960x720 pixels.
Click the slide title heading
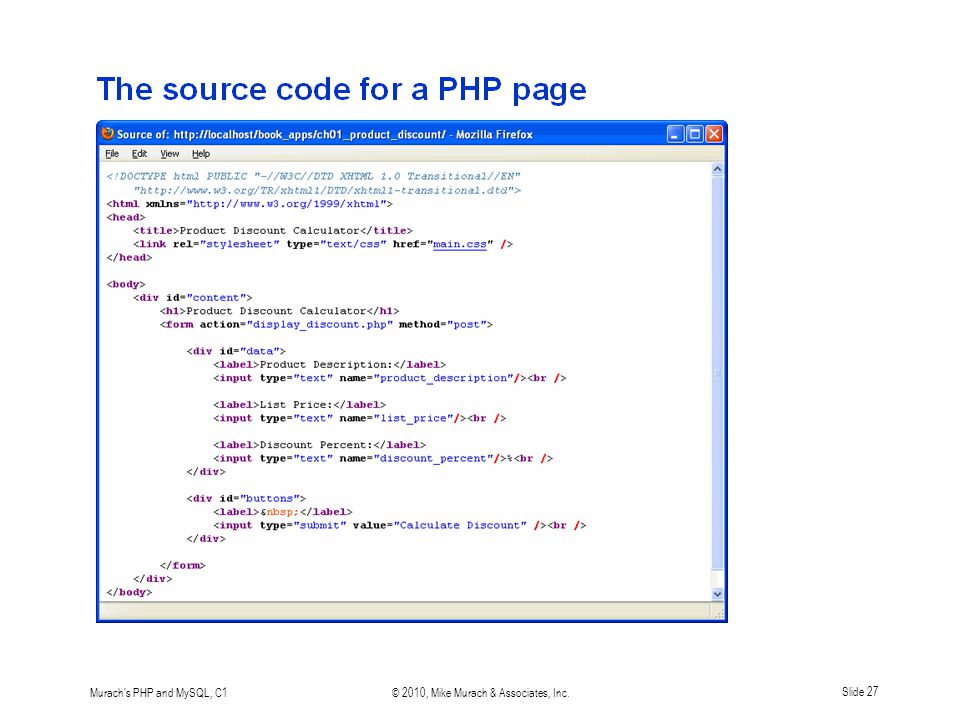[x=342, y=89]
